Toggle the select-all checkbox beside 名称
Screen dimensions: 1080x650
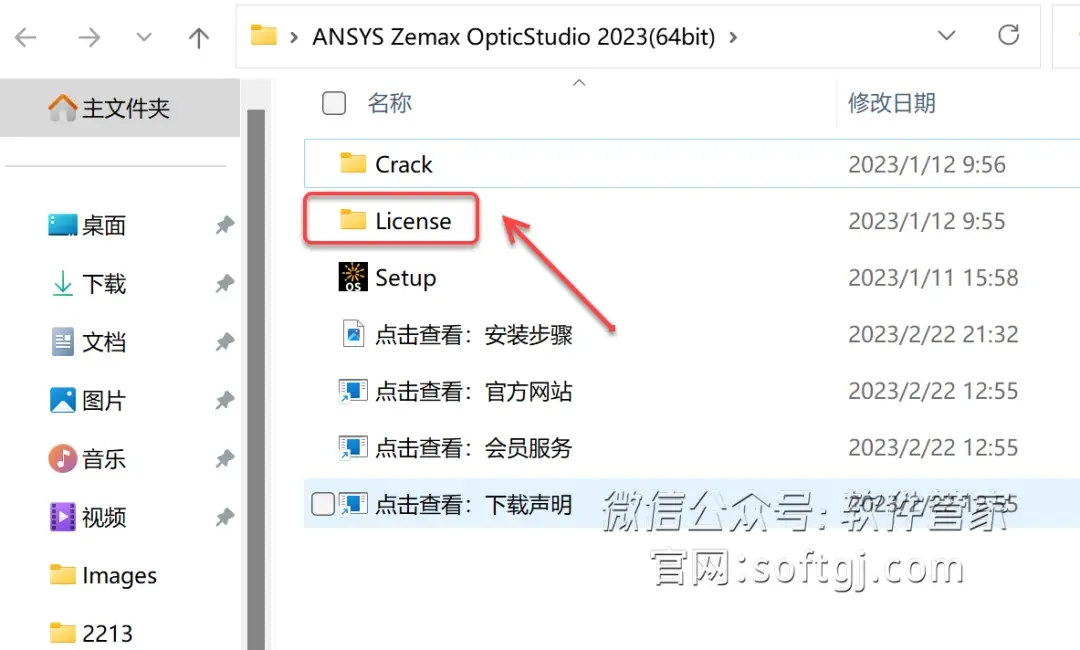click(334, 103)
